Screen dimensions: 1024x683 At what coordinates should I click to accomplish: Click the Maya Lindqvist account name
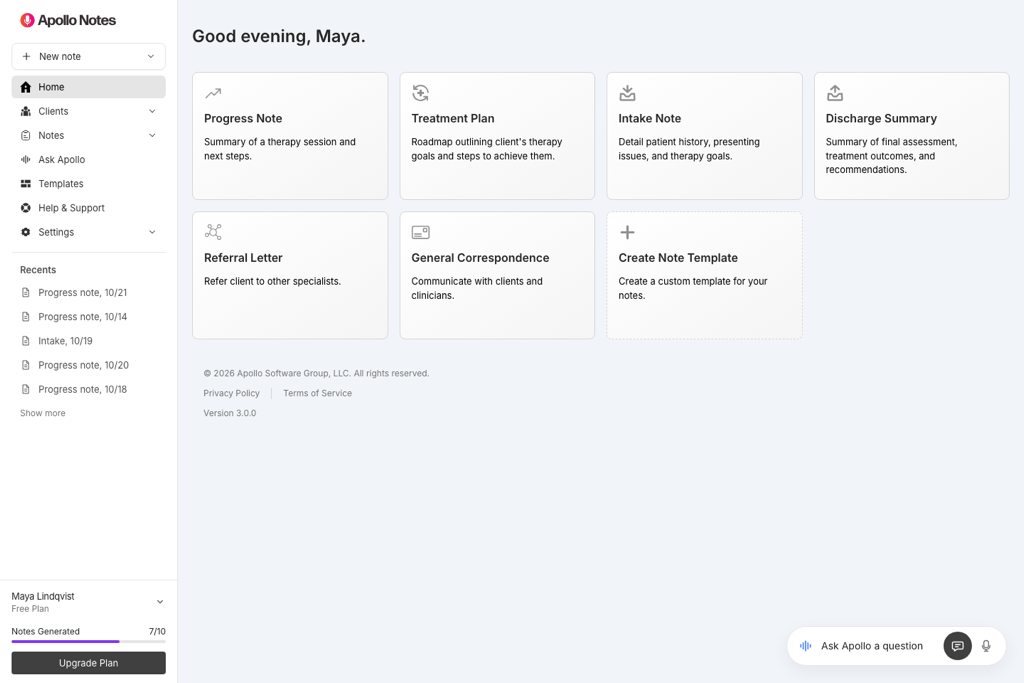point(42,596)
